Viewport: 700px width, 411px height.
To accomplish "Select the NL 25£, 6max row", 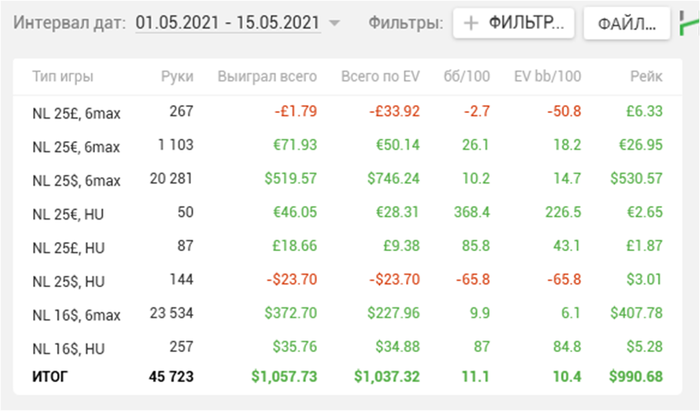I will point(347,112).
